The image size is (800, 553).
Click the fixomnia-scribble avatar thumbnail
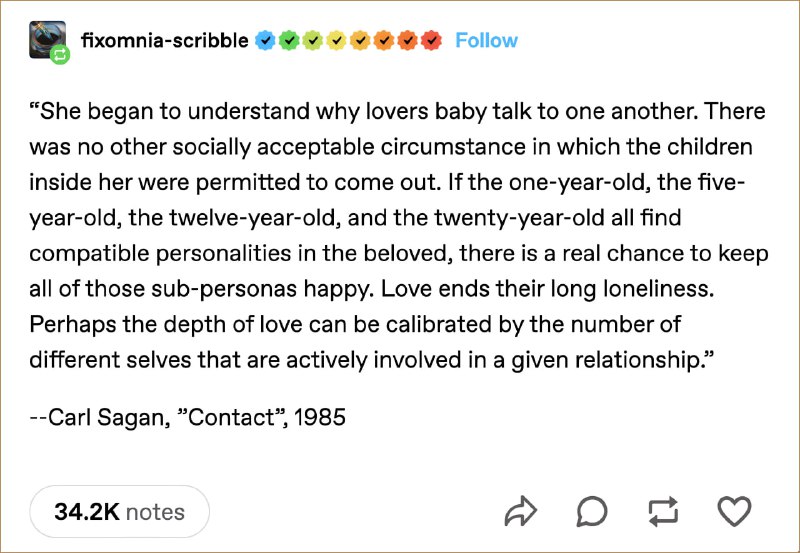(x=47, y=40)
